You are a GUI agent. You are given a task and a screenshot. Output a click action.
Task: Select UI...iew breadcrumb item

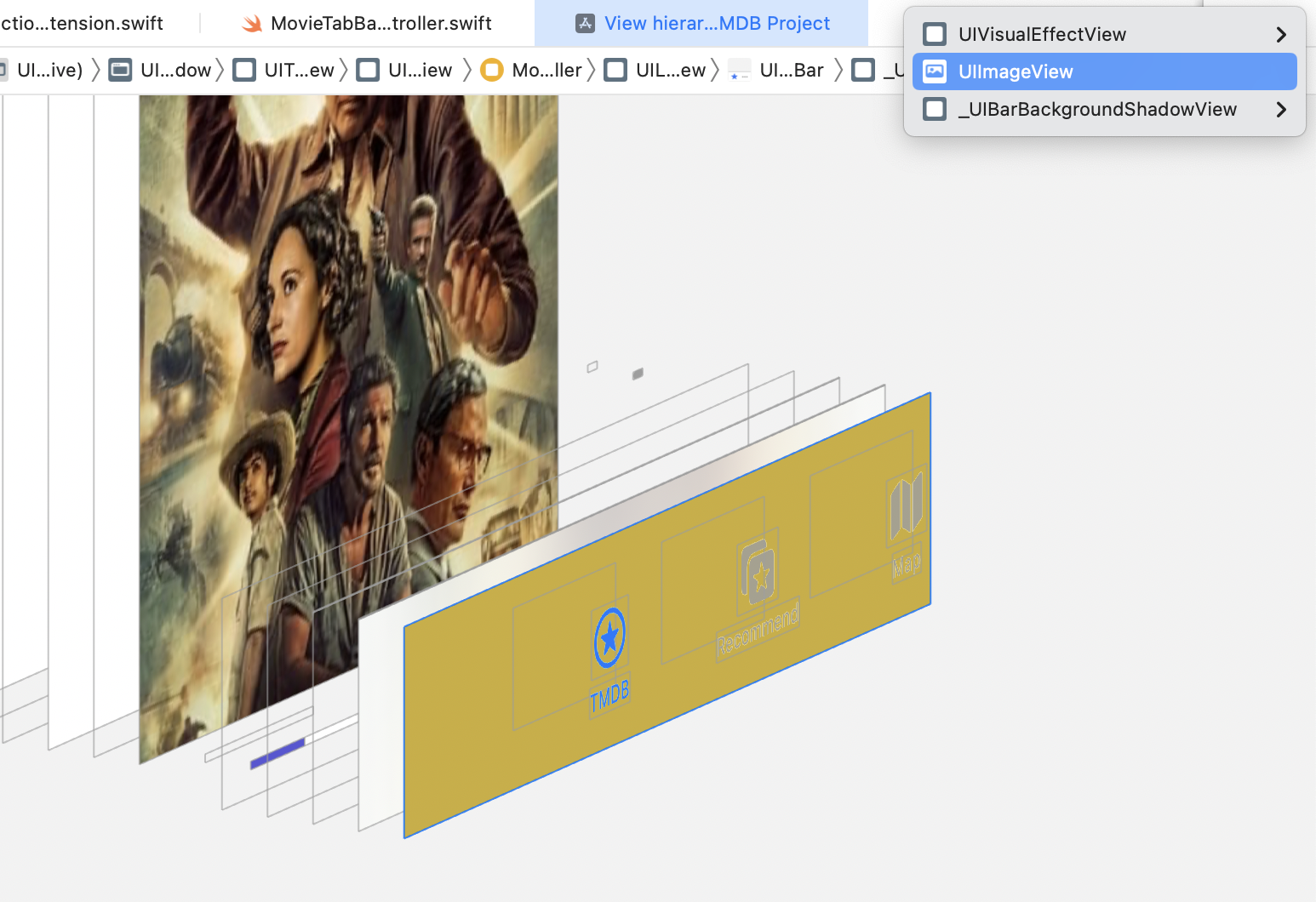(420, 70)
